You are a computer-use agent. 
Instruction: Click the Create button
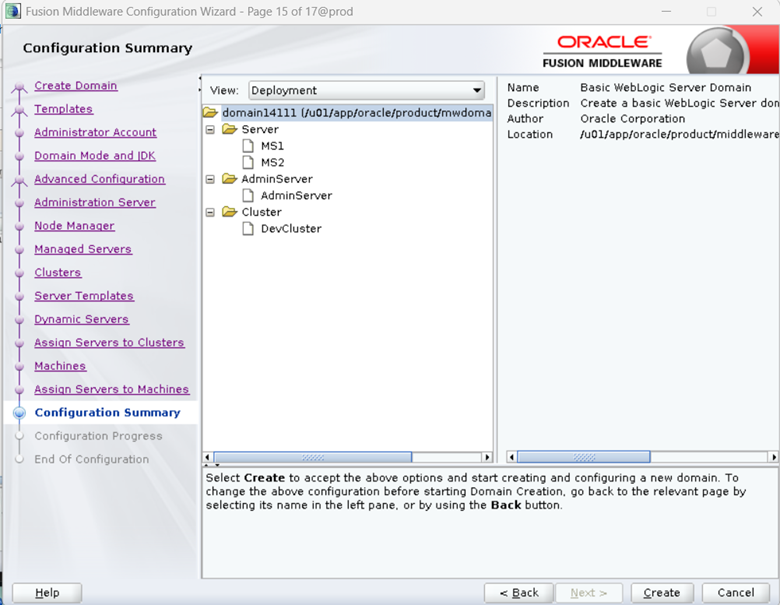pyautogui.click(x=662, y=593)
